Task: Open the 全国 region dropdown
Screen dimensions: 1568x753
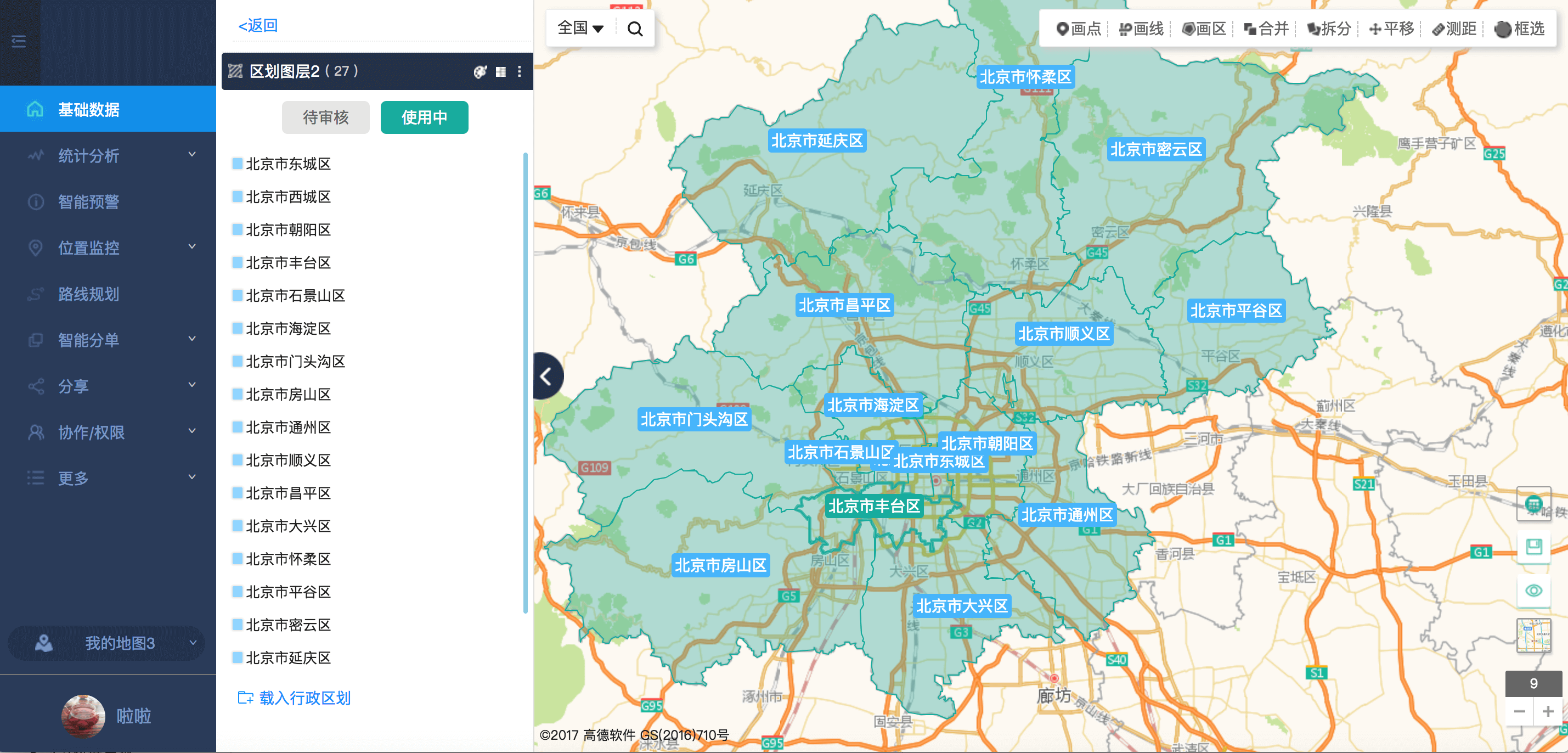Action: click(x=580, y=28)
